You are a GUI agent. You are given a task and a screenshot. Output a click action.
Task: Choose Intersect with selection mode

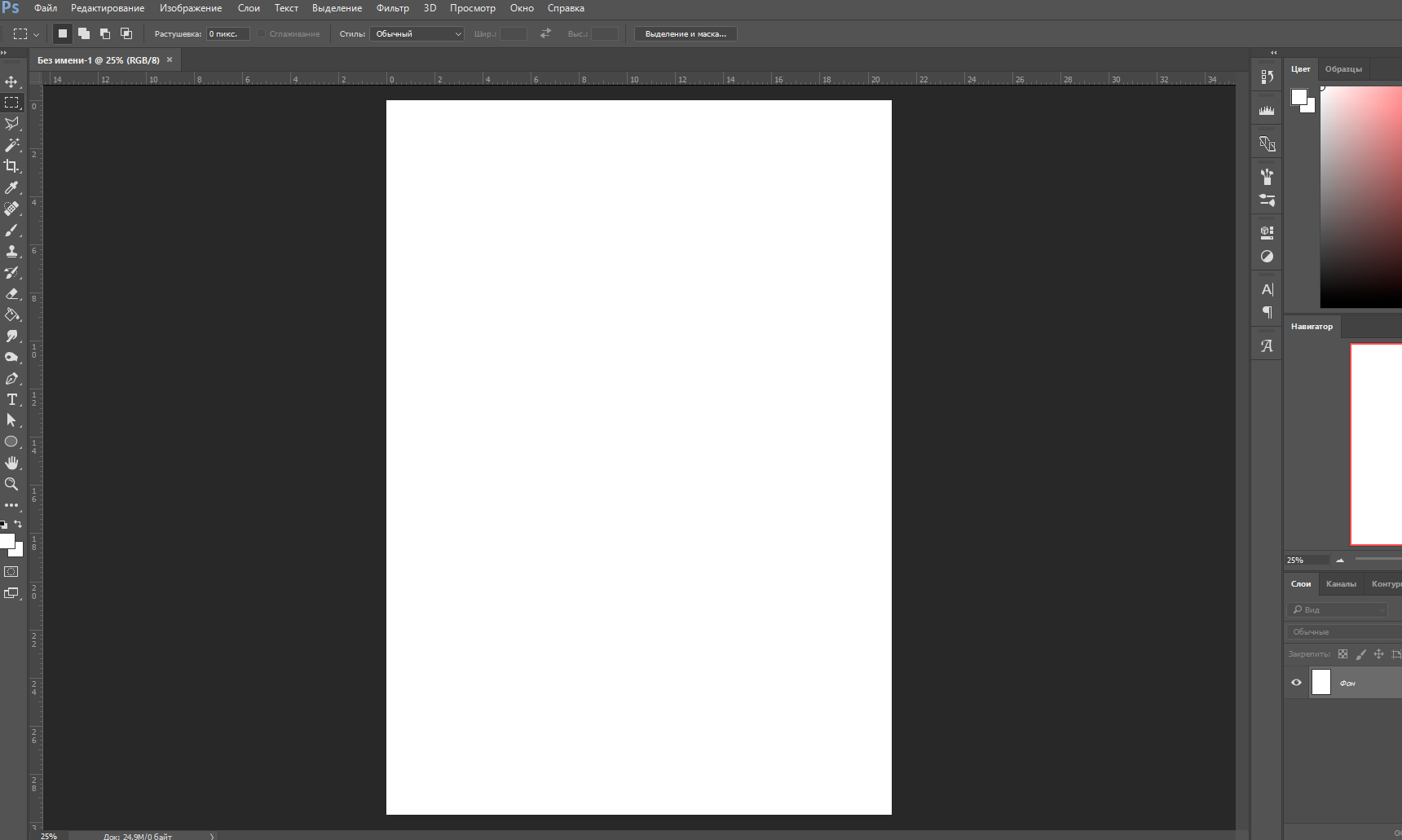coord(126,33)
